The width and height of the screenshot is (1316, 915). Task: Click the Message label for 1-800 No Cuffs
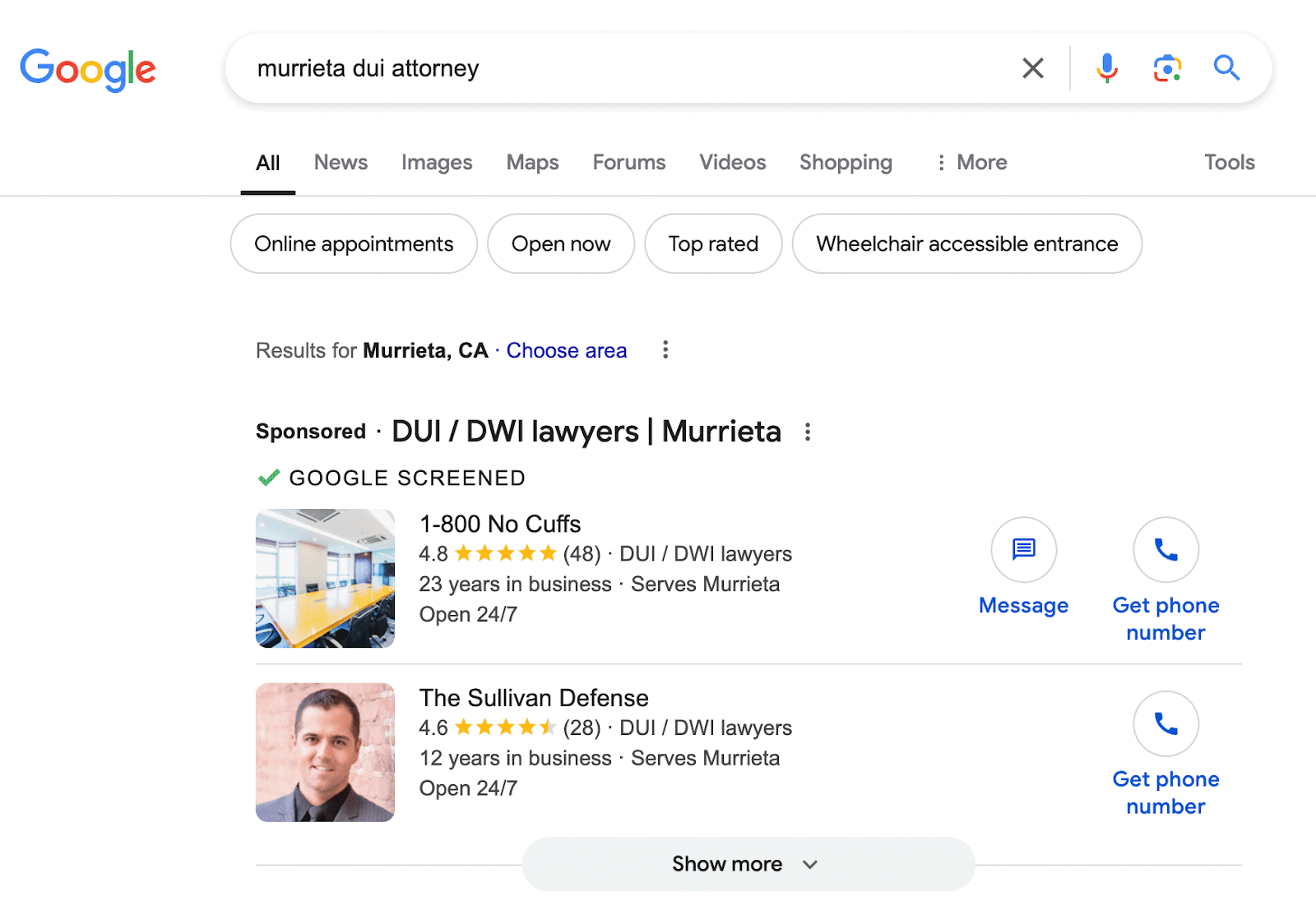click(x=1023, y=605)
